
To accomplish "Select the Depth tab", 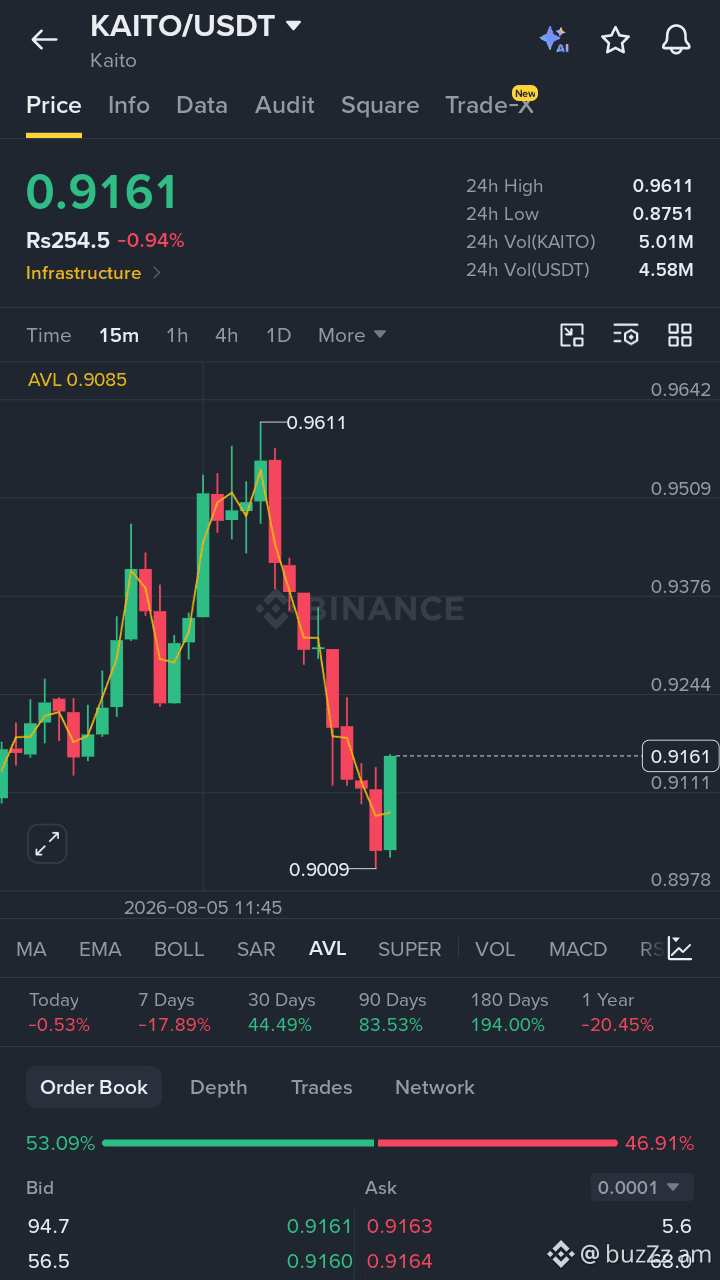I will tap(219, 1087).
